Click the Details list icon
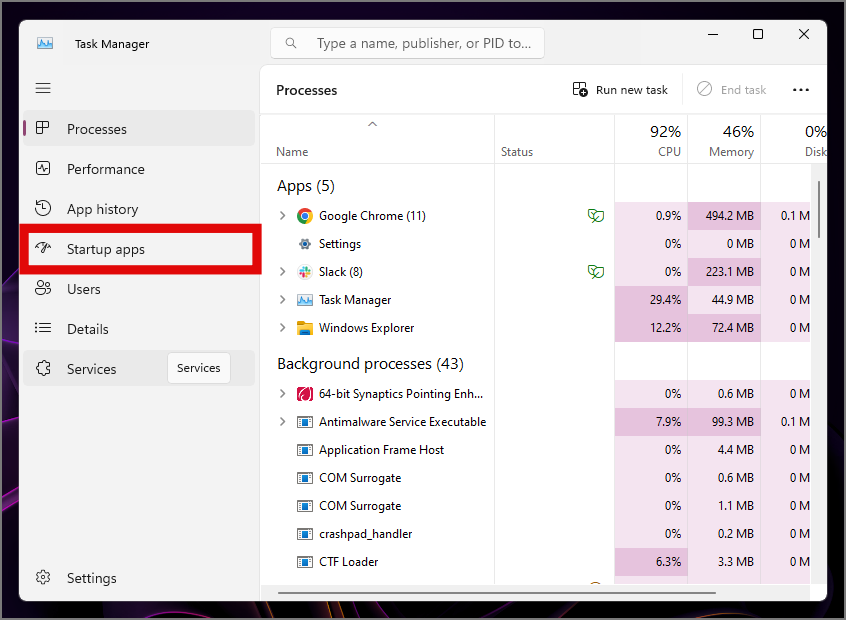The width and height of the screenshot is (846, 620). (43, 328)
